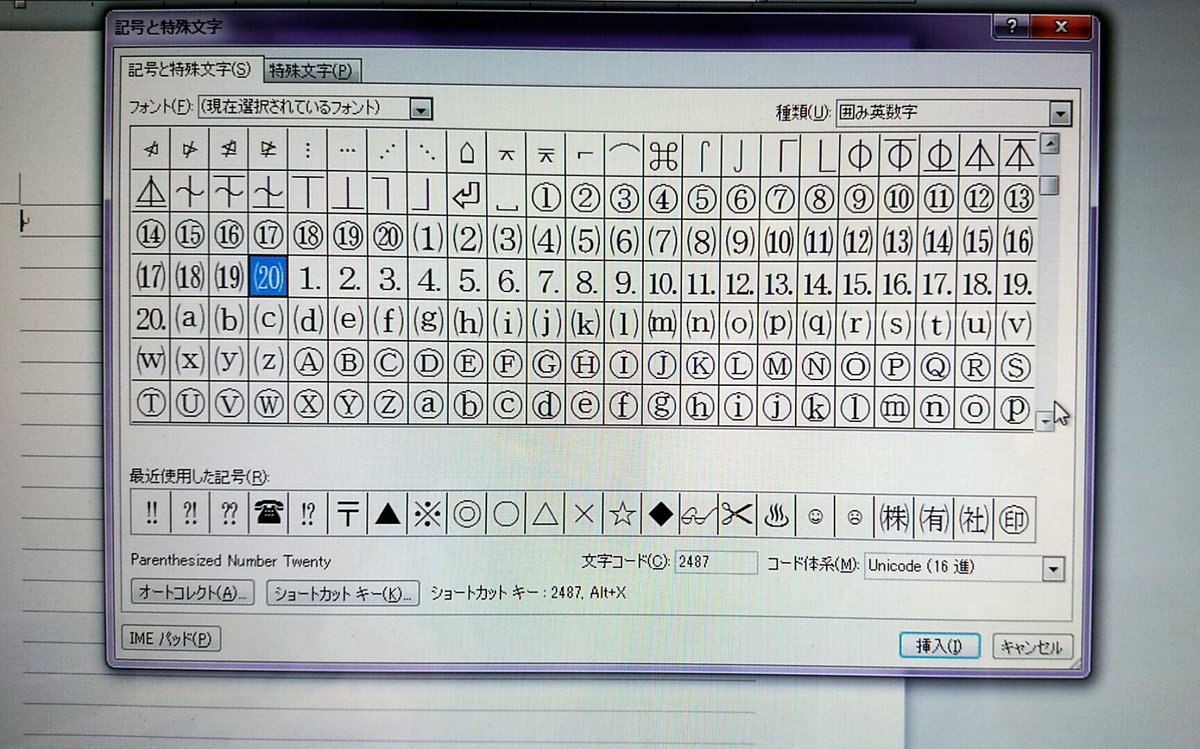The height and width of the screenshot is (749, 1200).
Task: Switch to the 記号と特殊文字(S) tab
Action: pyautogui.click(x=189, y=68)
